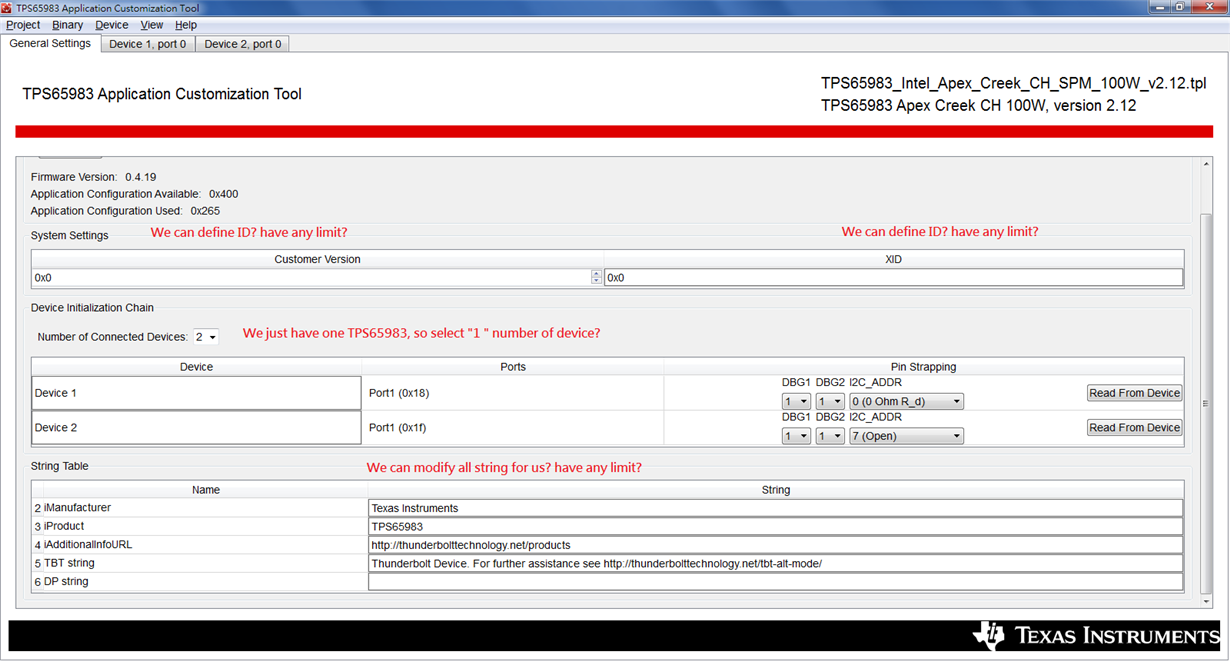The width and height of the screenshot is (1230, 661).
Task: Edit the iAdditionalInfoURL string field
Action: (775, 545)
